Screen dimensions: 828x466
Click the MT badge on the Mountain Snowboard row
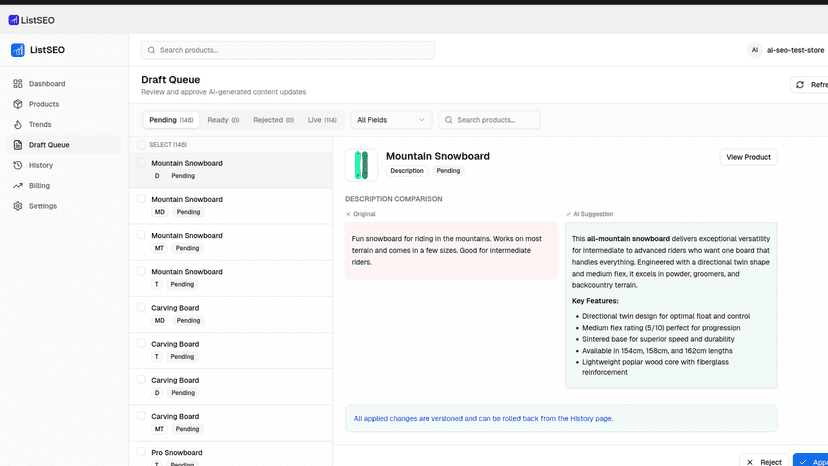tap(159, 248)
